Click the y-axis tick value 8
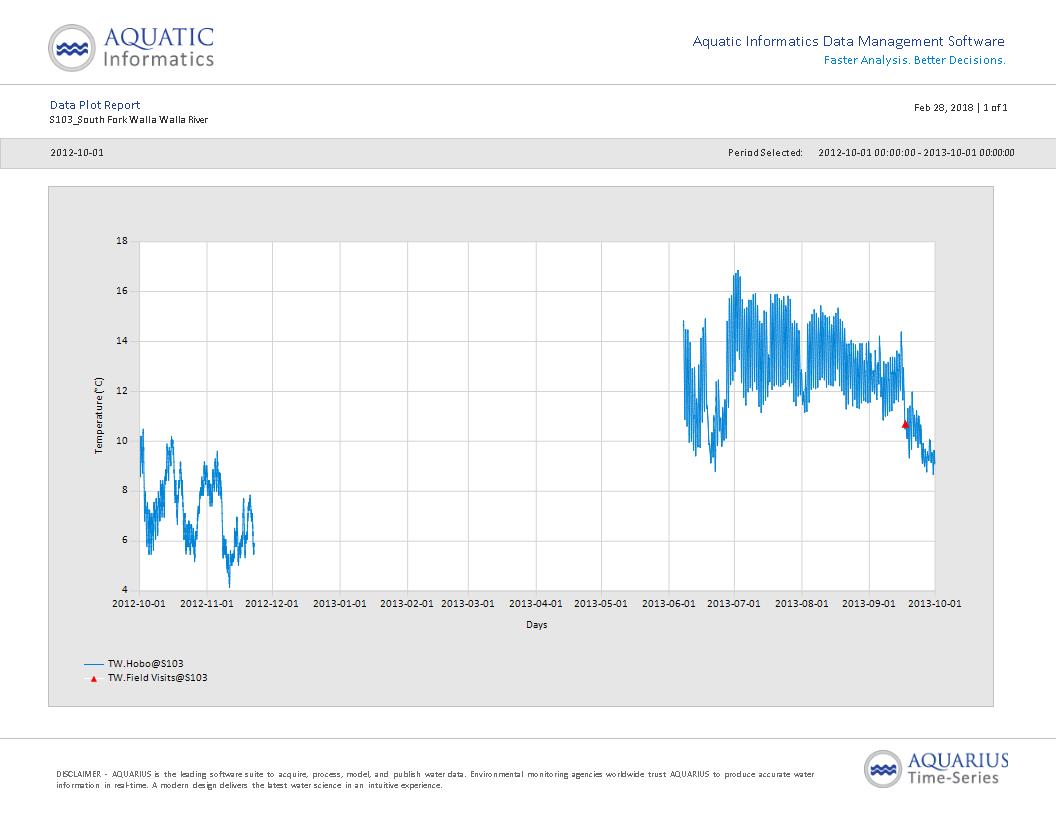1056x816 pixels. (125, 490)
